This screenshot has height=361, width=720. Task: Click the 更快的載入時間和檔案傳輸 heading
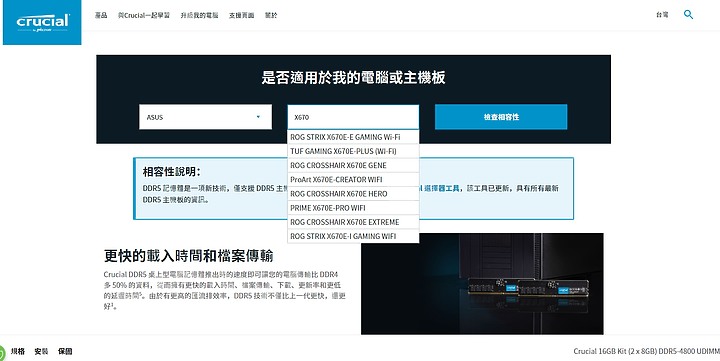(189, 255)
